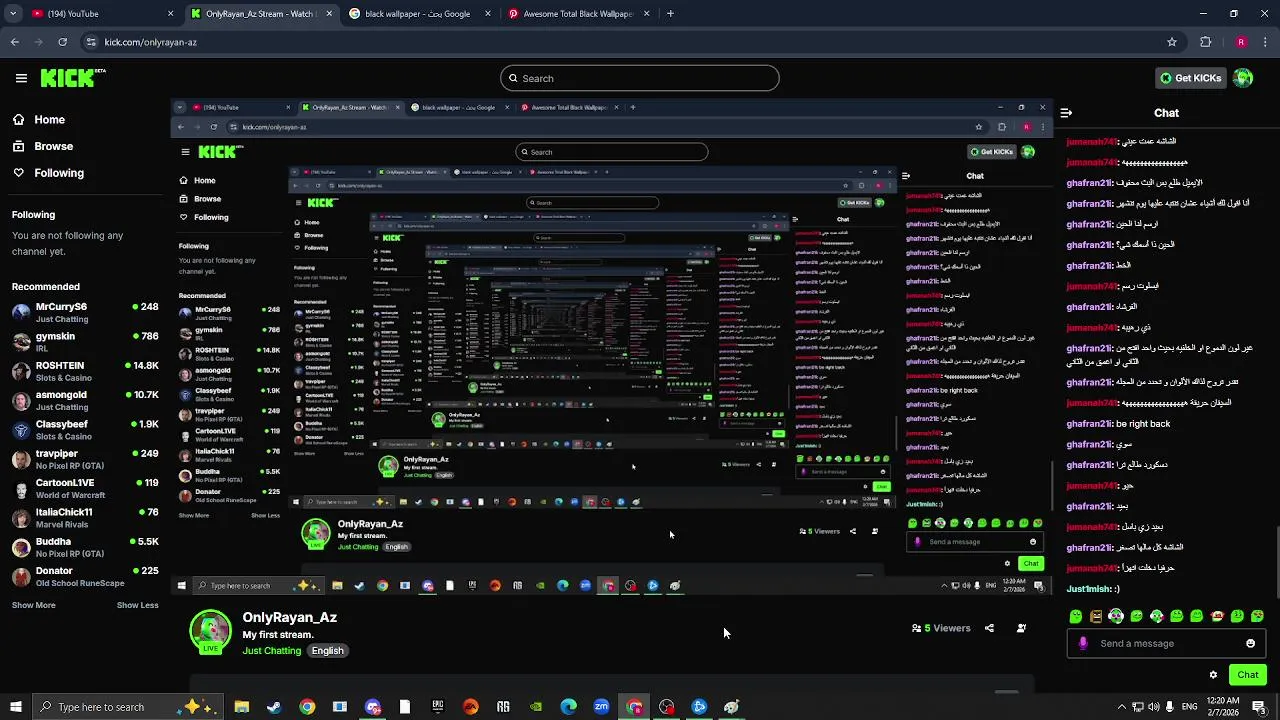Open Chrome tab search dropdown arrow
1280x720 pixels.
click(13, 14)
